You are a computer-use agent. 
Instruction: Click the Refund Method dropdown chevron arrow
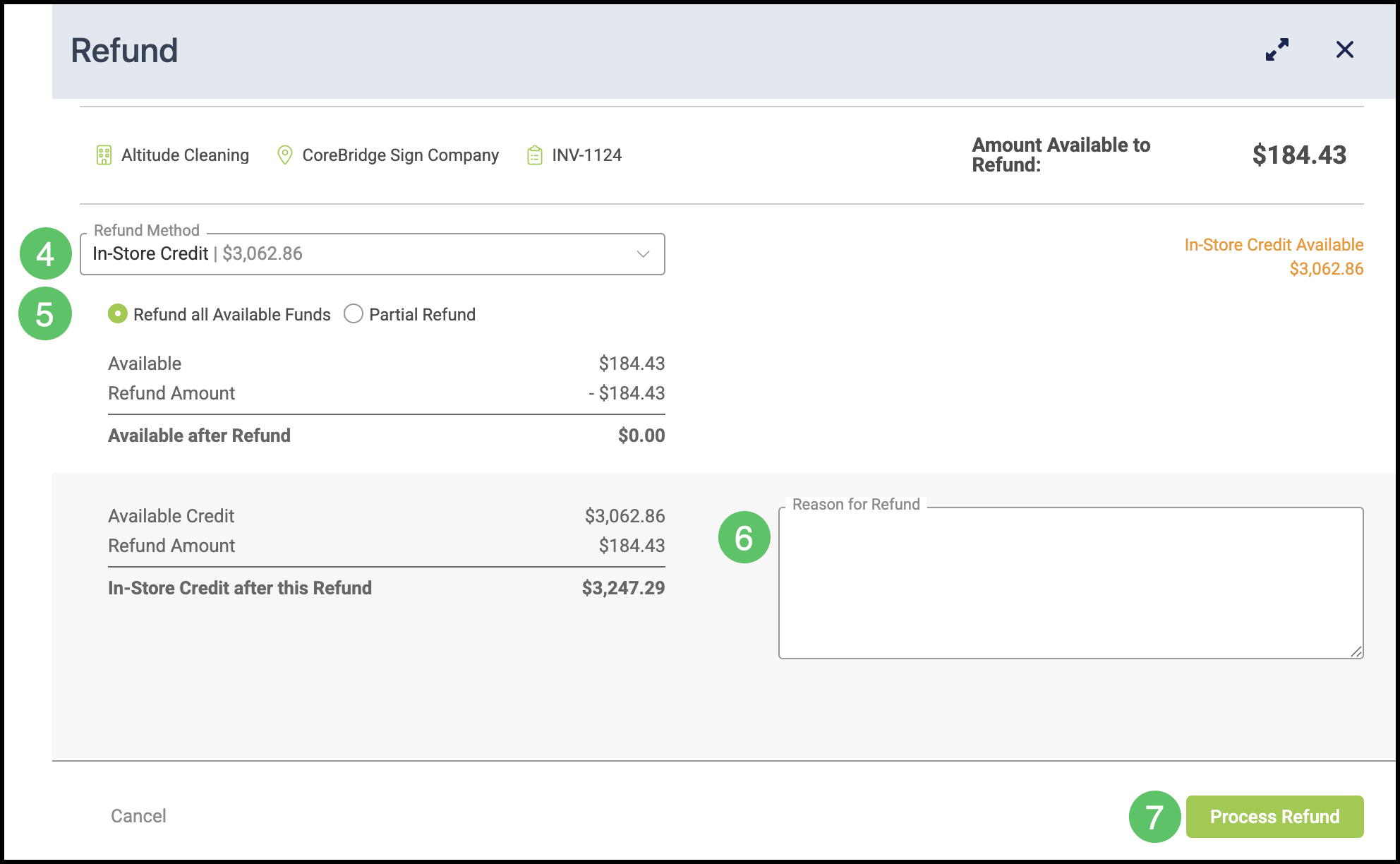coord(643,254)
